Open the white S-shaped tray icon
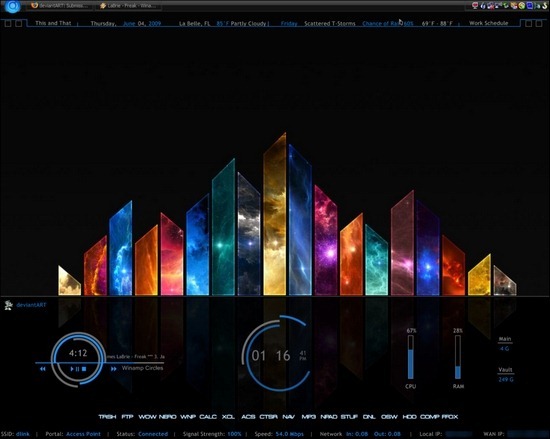Image resolution: width=550 pixels, height=439 pixels. pyautogui.click(x=544, y=6)
